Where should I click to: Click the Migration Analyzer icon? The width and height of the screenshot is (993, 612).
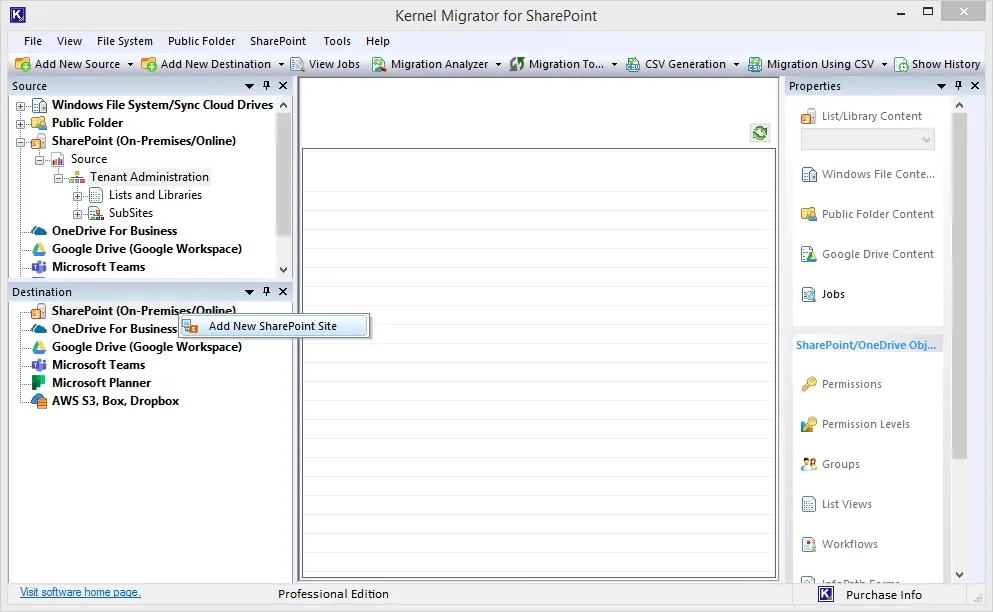coord(379,64)
